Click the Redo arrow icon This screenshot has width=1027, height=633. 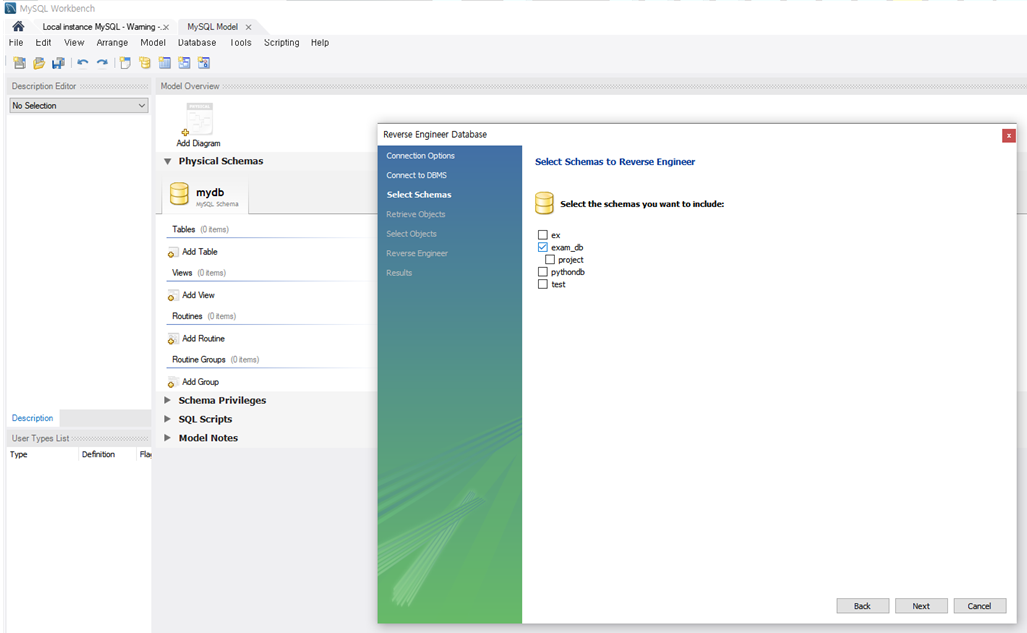[102, 63]
